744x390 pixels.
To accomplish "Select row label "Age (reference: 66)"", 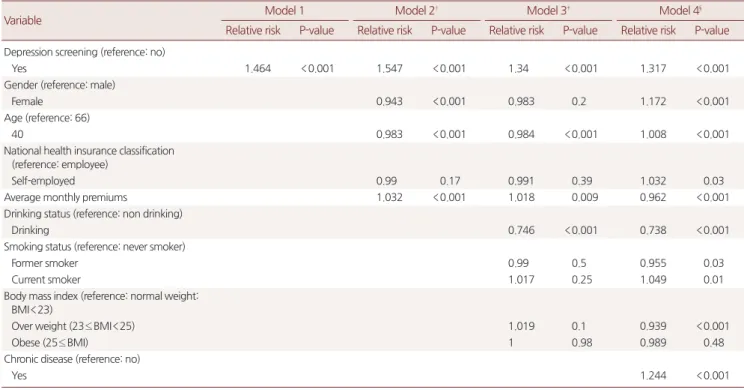I will (46, 118).
